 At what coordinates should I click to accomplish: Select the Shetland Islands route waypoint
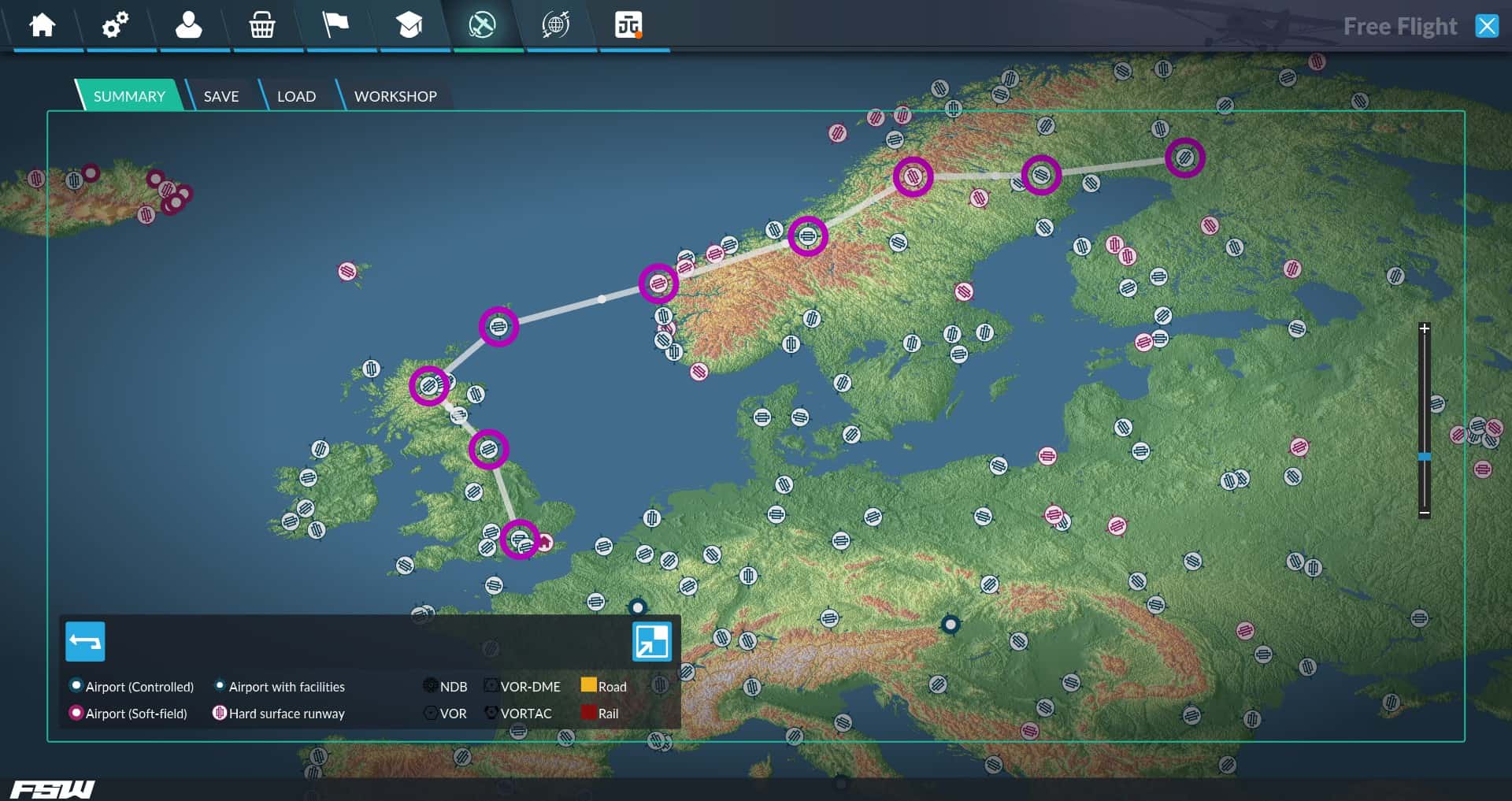(498, 326)
